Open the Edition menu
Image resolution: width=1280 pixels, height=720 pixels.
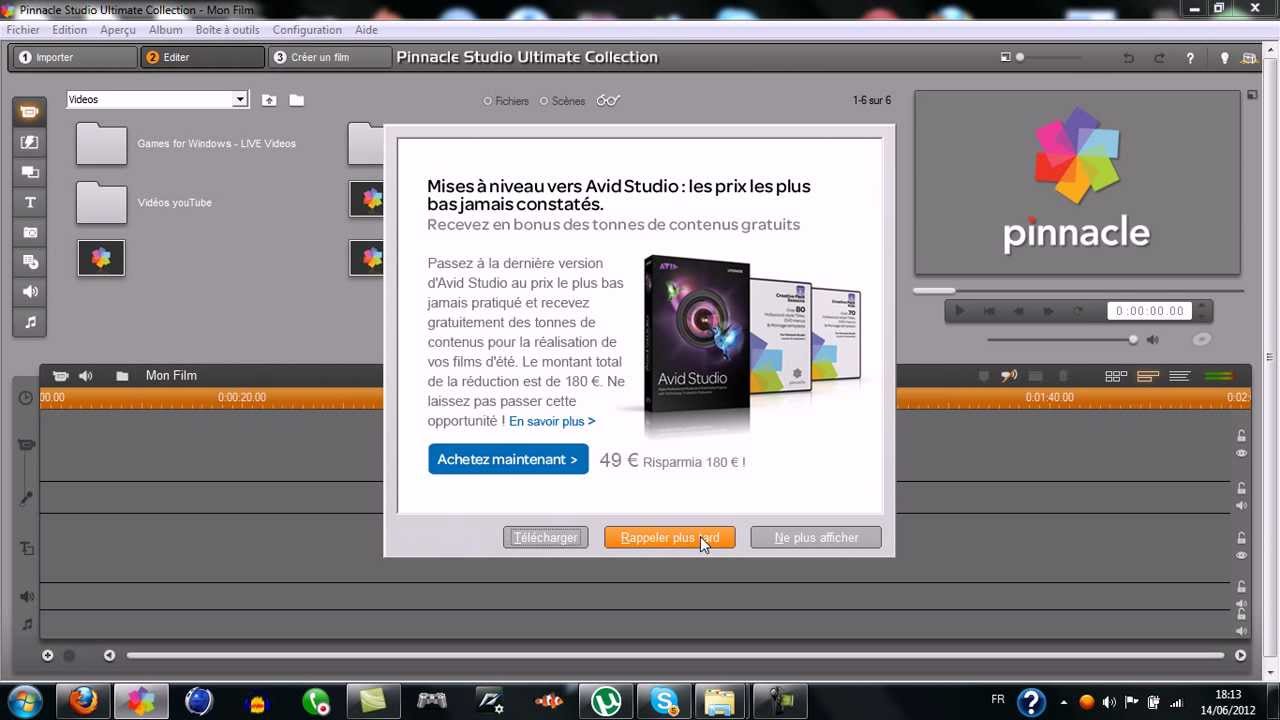tap(70, 30)
